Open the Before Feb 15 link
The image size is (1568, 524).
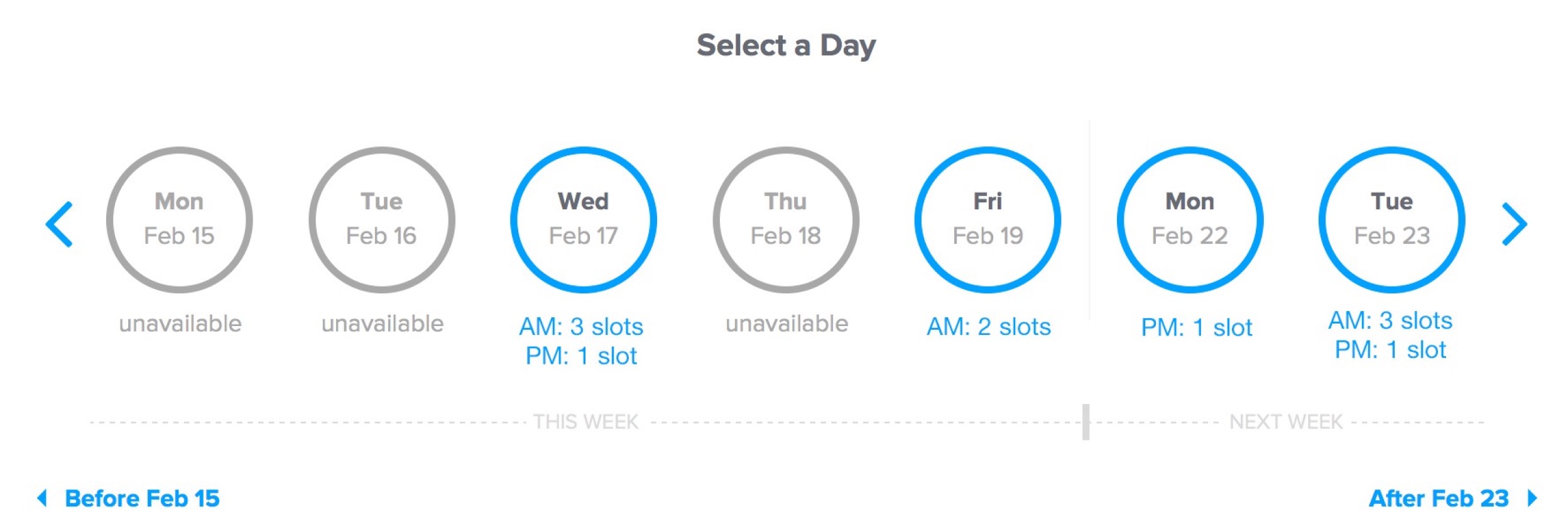[x=143, y=498]
